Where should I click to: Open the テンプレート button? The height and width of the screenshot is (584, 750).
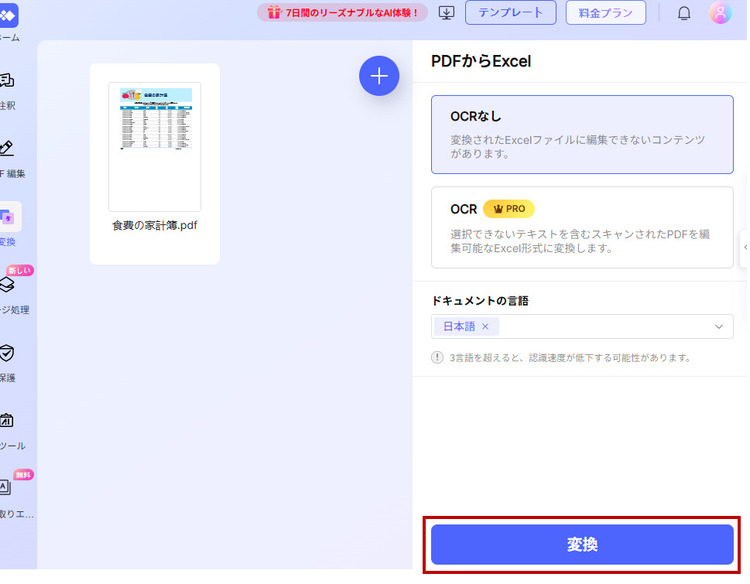(511, 13)
